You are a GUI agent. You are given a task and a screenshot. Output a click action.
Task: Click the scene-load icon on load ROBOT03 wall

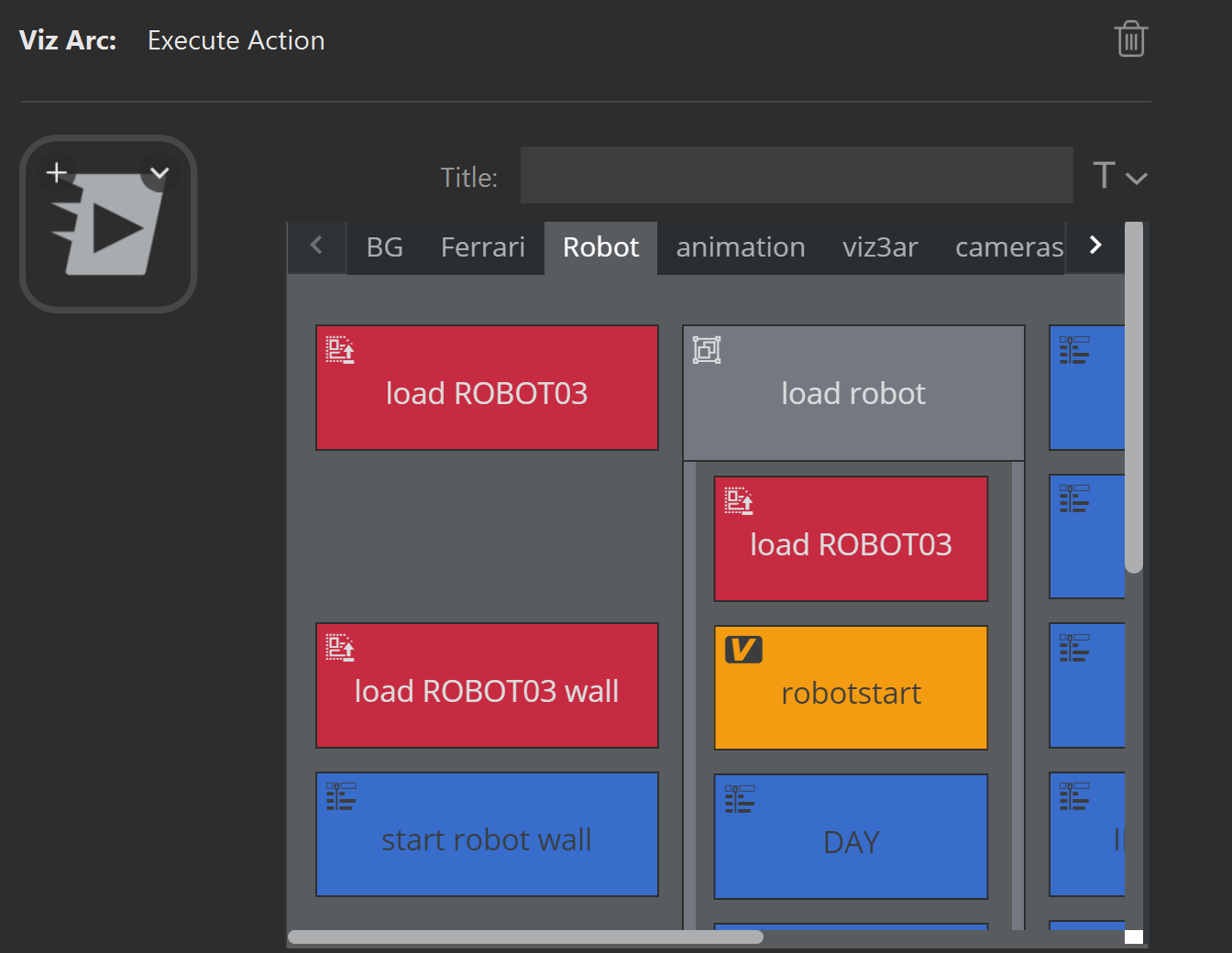coord(340,648)
